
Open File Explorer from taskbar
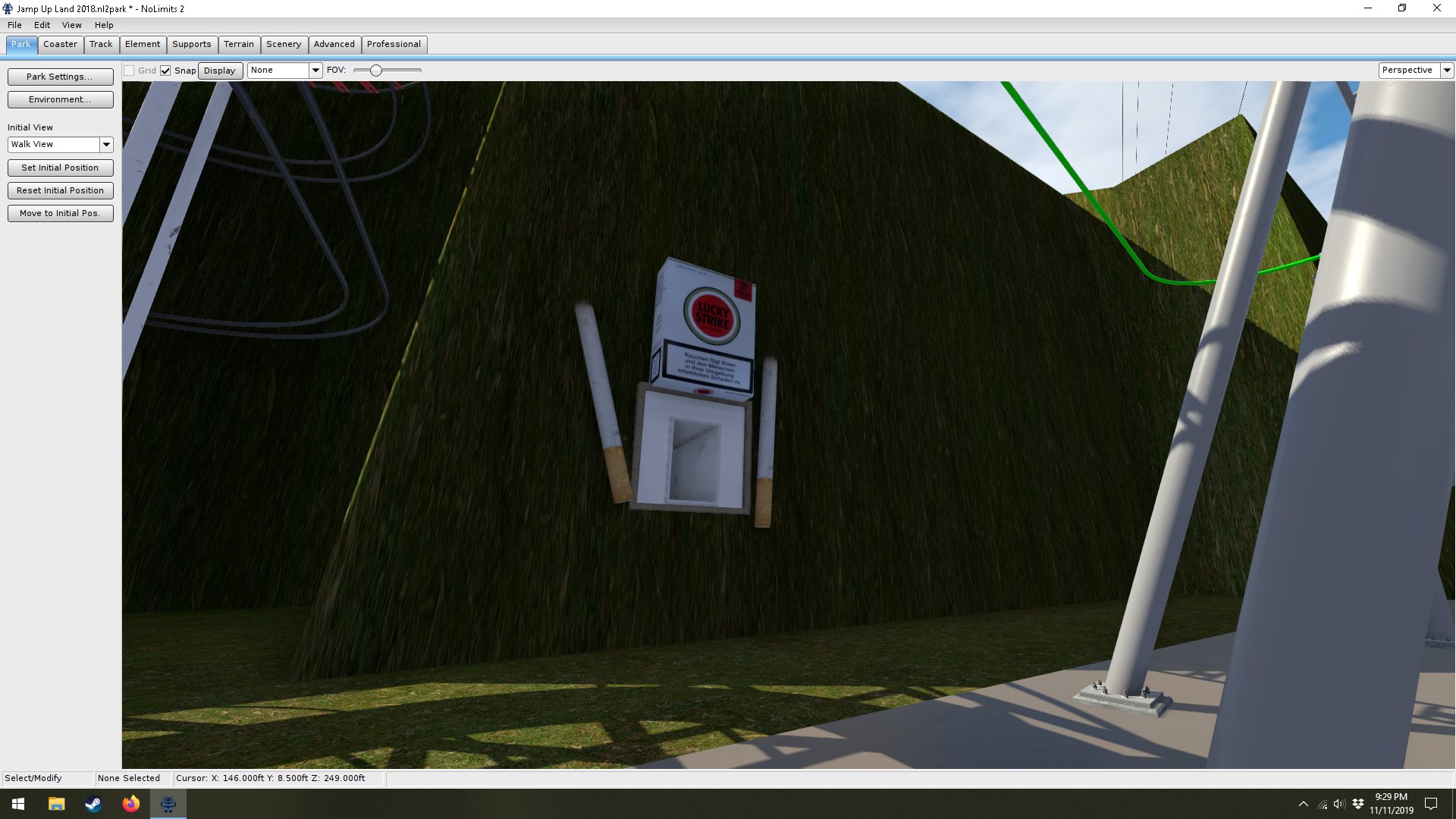pyautogui.click(x=56, y=804)
